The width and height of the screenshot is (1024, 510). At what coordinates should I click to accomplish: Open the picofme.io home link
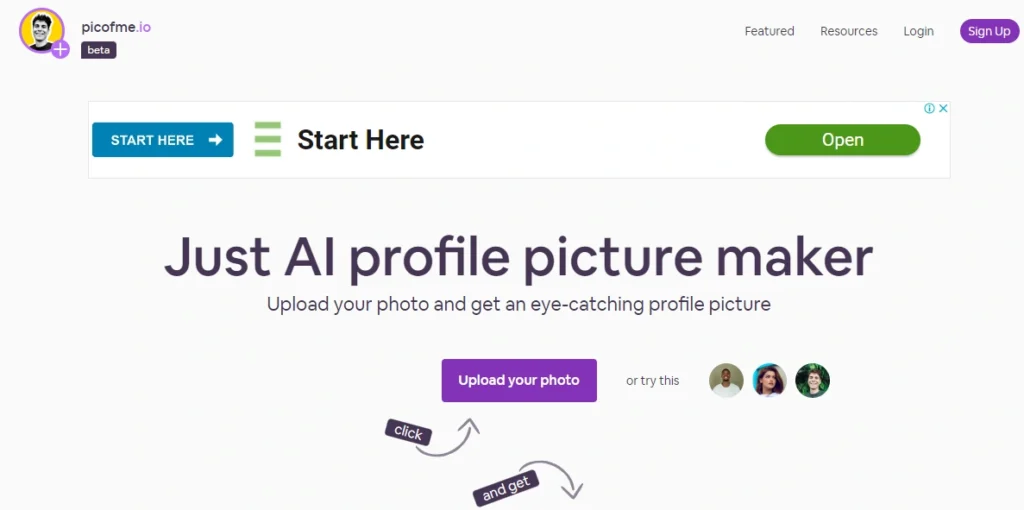point(116,27)
